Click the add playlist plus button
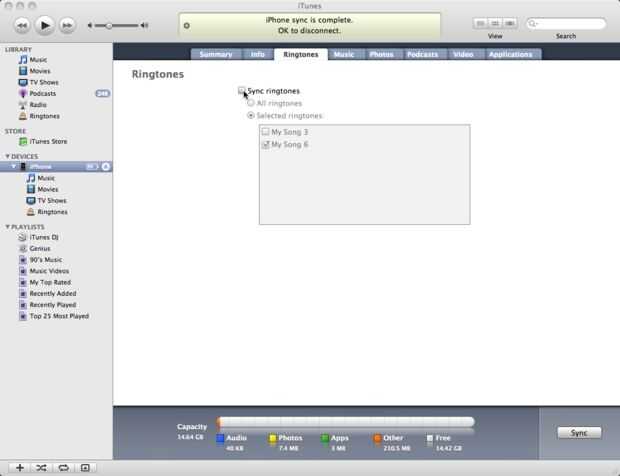This screenshot has width=620, height=476. 20,468
